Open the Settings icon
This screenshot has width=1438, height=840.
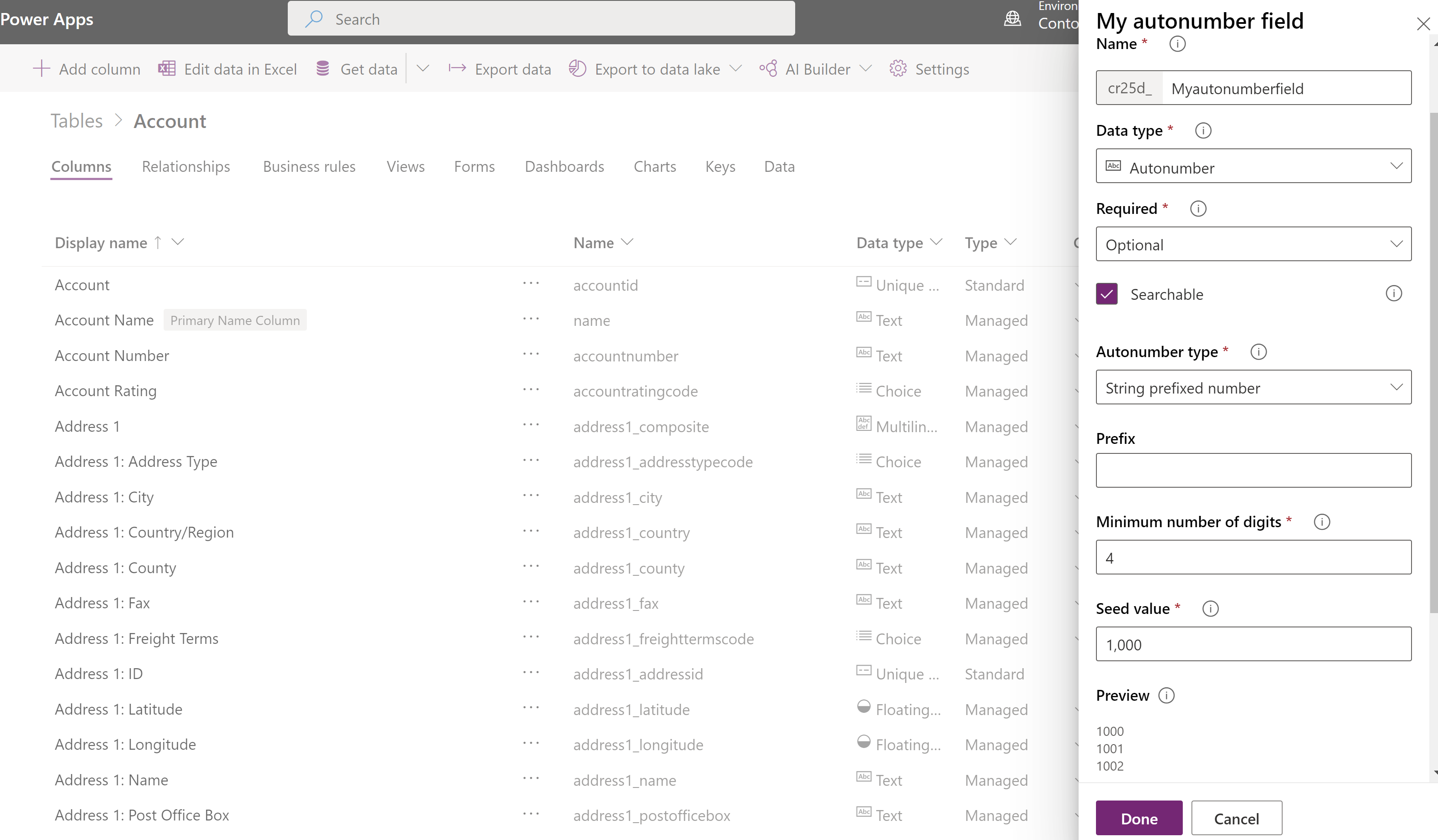pyautogui.click(x=897, y=68)
